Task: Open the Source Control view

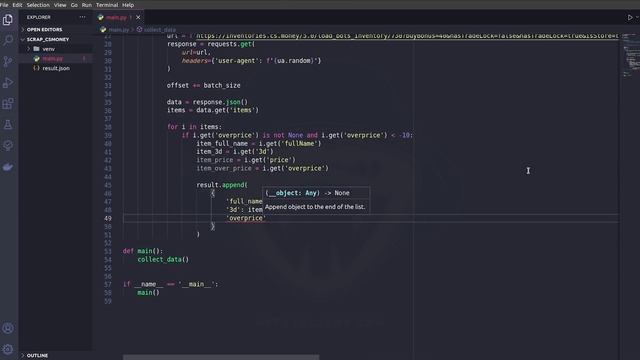Action: 8,61
